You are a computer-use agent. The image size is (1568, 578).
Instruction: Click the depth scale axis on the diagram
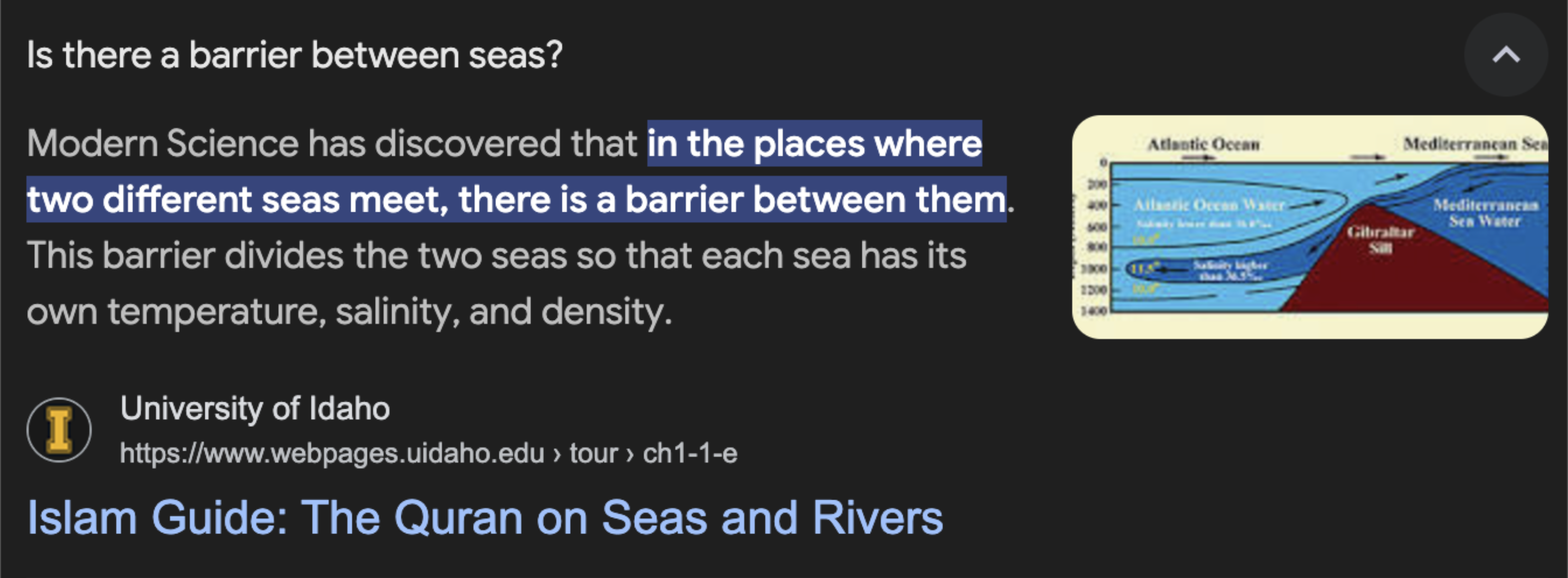pos(1094,237)
